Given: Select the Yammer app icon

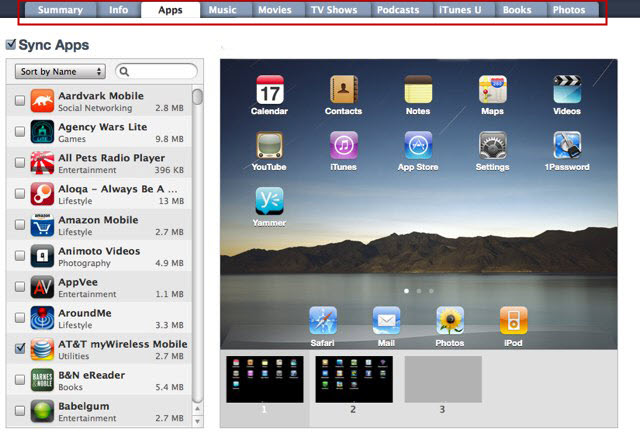Looking at the screenshot, I should click(x=269, y=201).
